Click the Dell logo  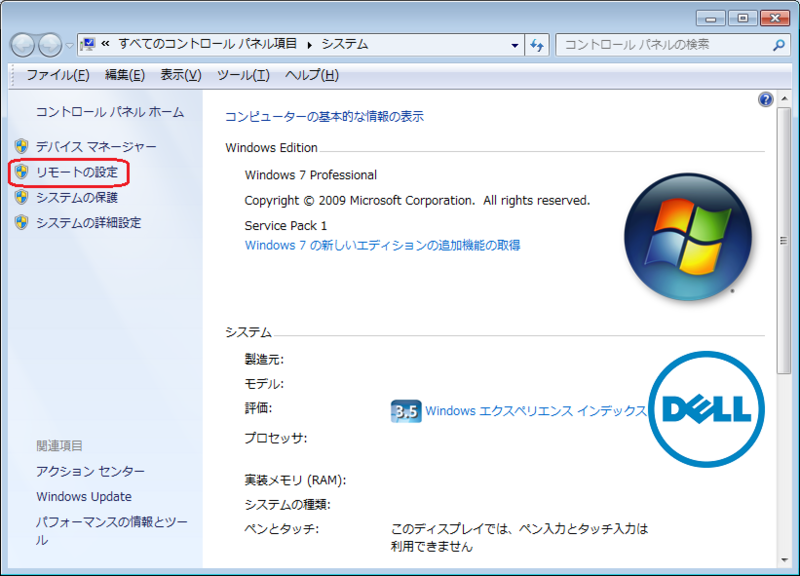[x=705, y=410]
